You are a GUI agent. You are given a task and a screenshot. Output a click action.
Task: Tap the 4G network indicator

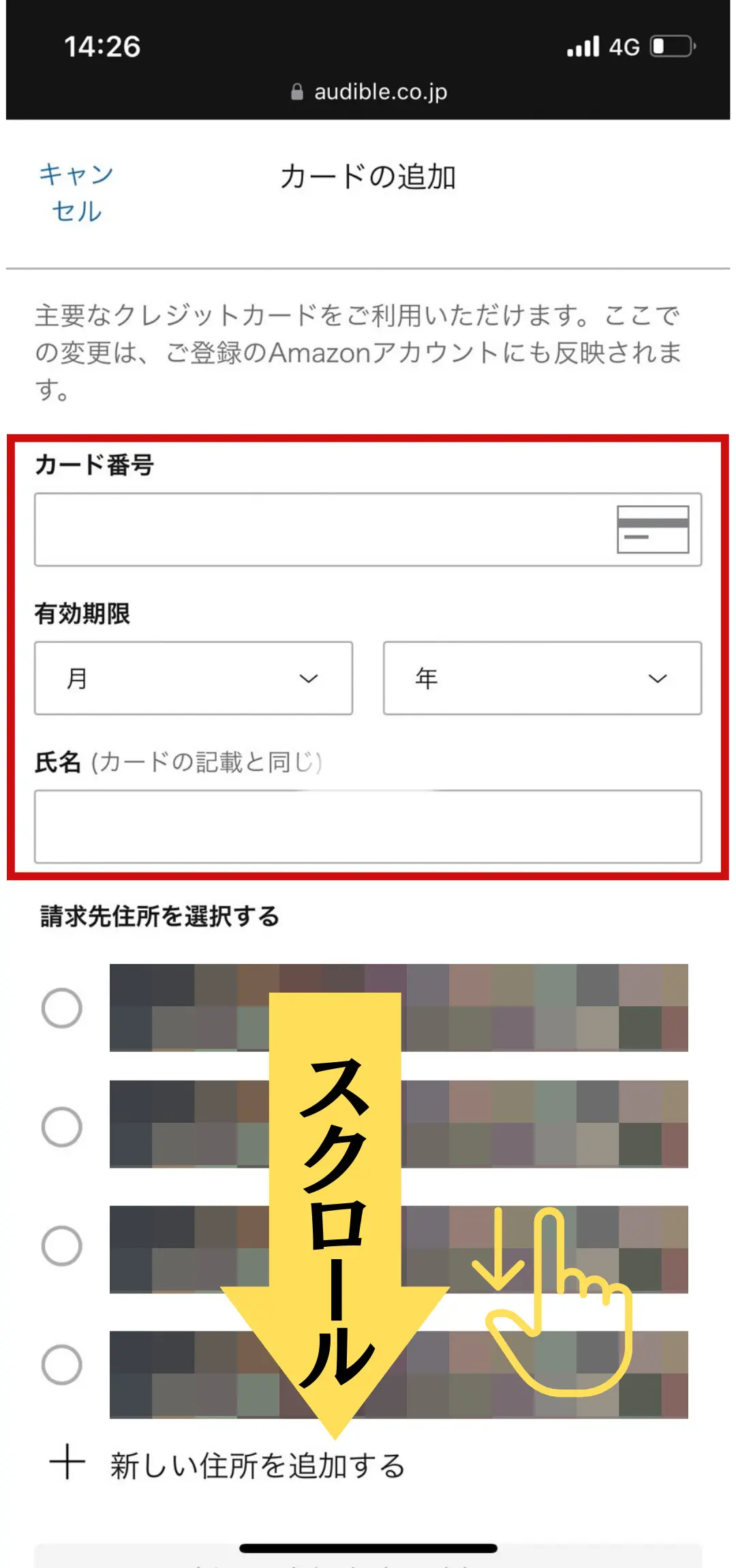coord(624,47)
